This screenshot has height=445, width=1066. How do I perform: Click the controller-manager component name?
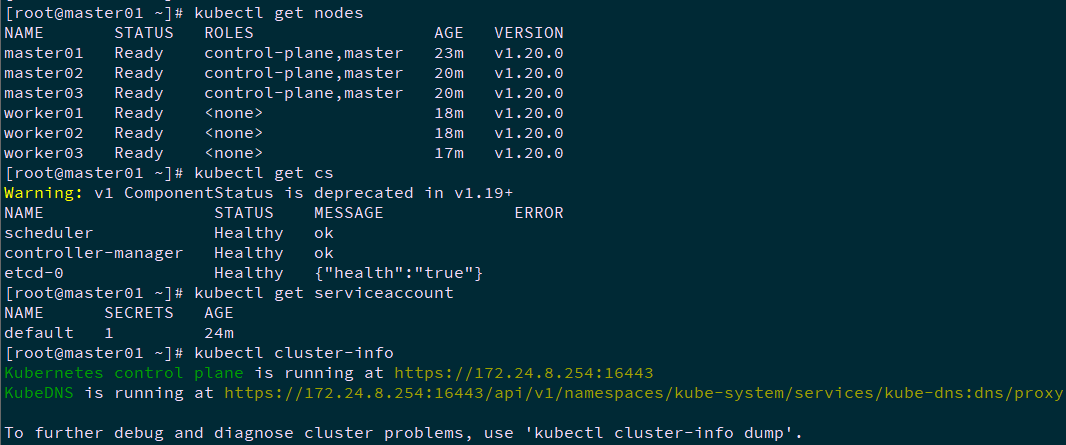pyautogui.click(x=94, y=253)
